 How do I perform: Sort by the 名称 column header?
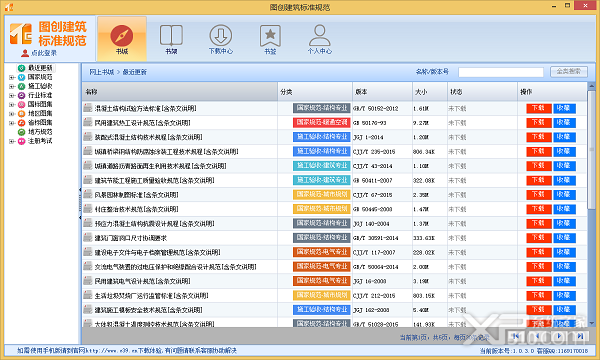pyautogui.click(x=180, y=92)
